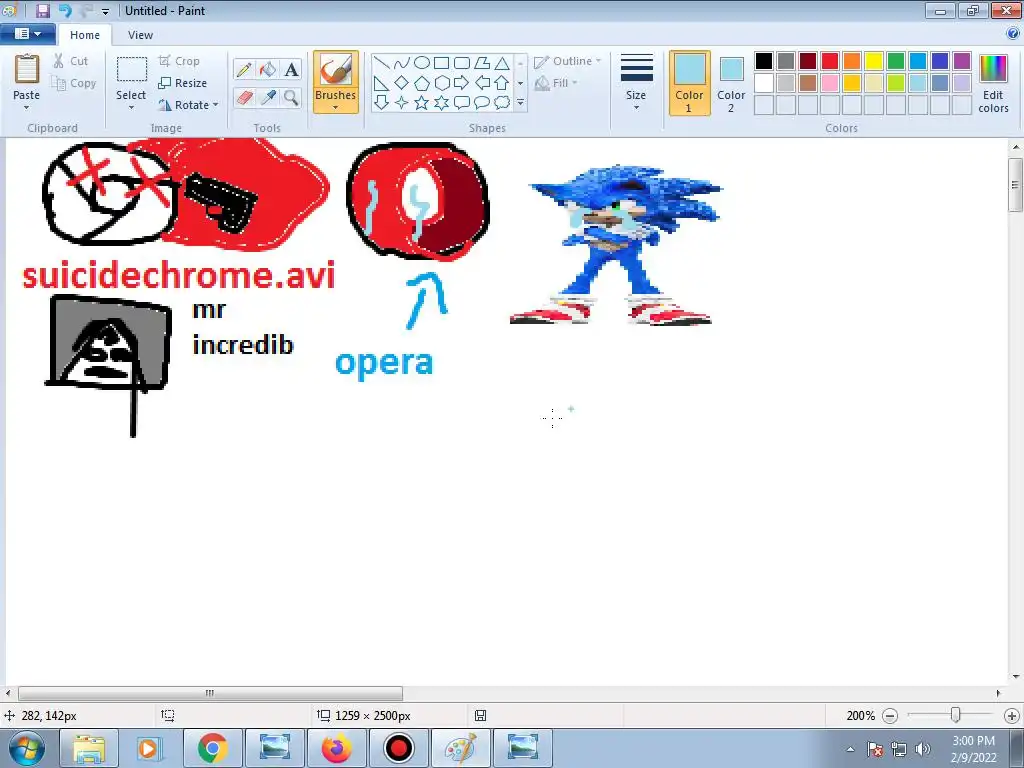Choose the Six-point star shape

(x=441, y=103)
